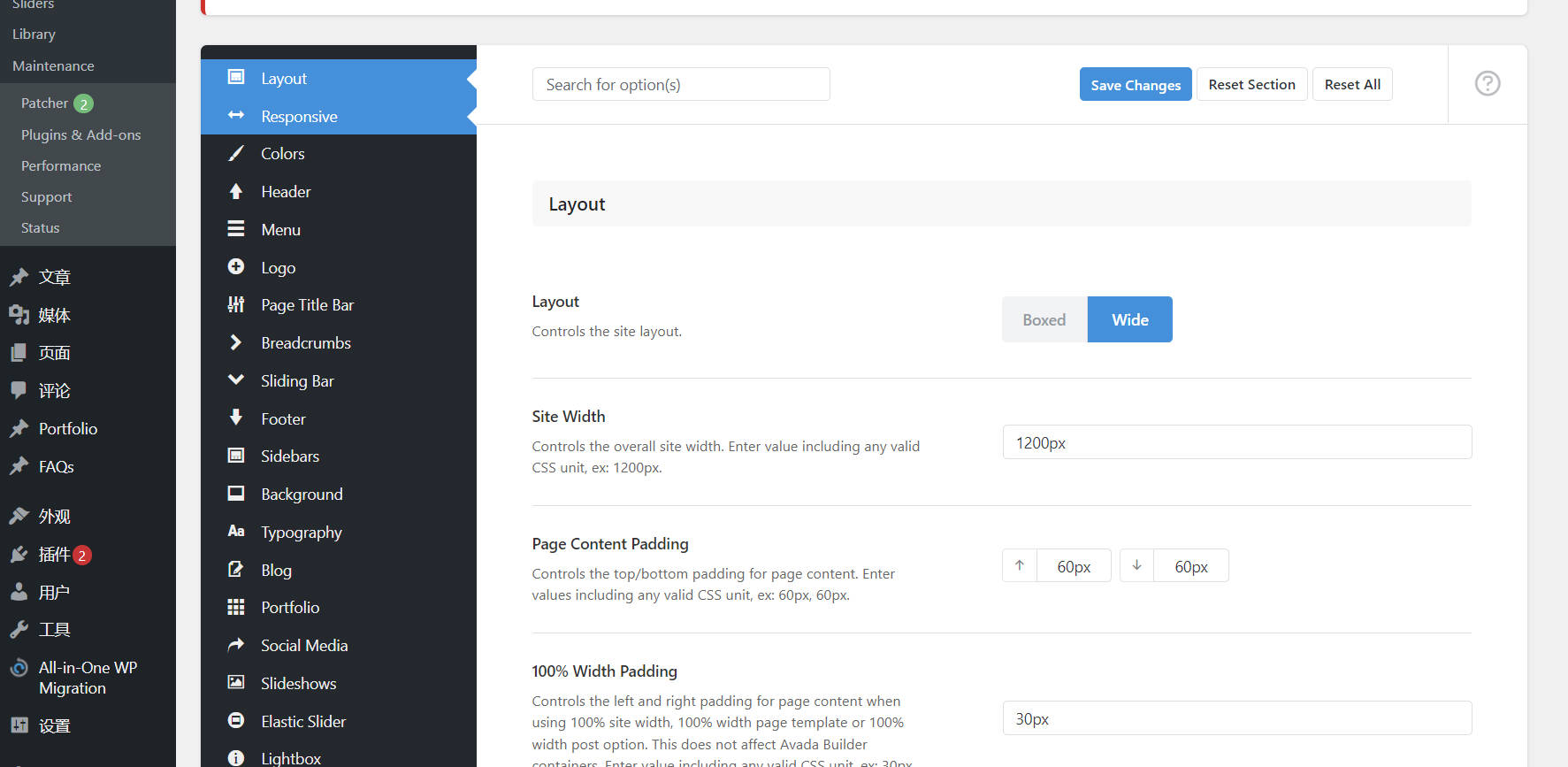Screen dimensions: 1568x767
Task: Click the bottom page content padding field
Action: 1191,566
